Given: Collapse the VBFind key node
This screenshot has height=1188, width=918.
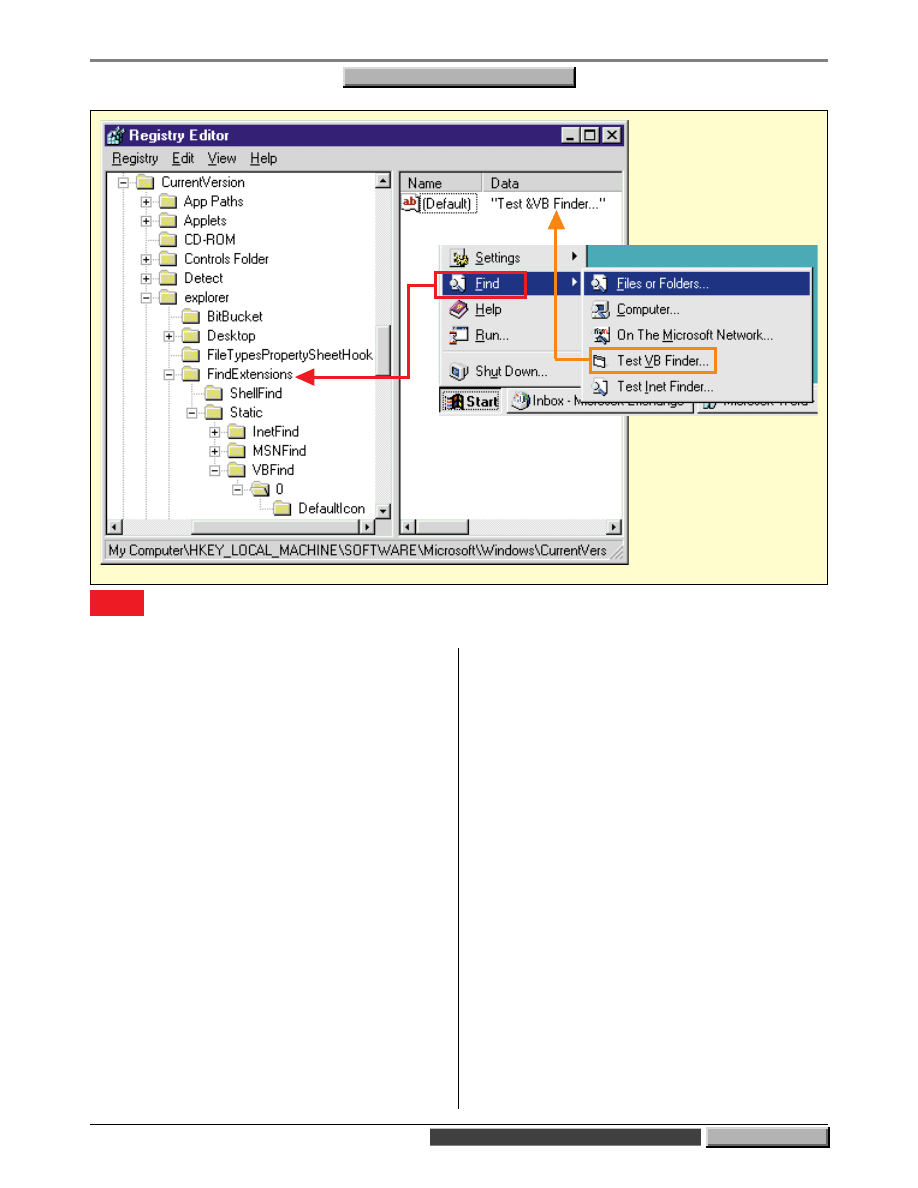Looking at the screenshot, I should (x=215, y=470).
